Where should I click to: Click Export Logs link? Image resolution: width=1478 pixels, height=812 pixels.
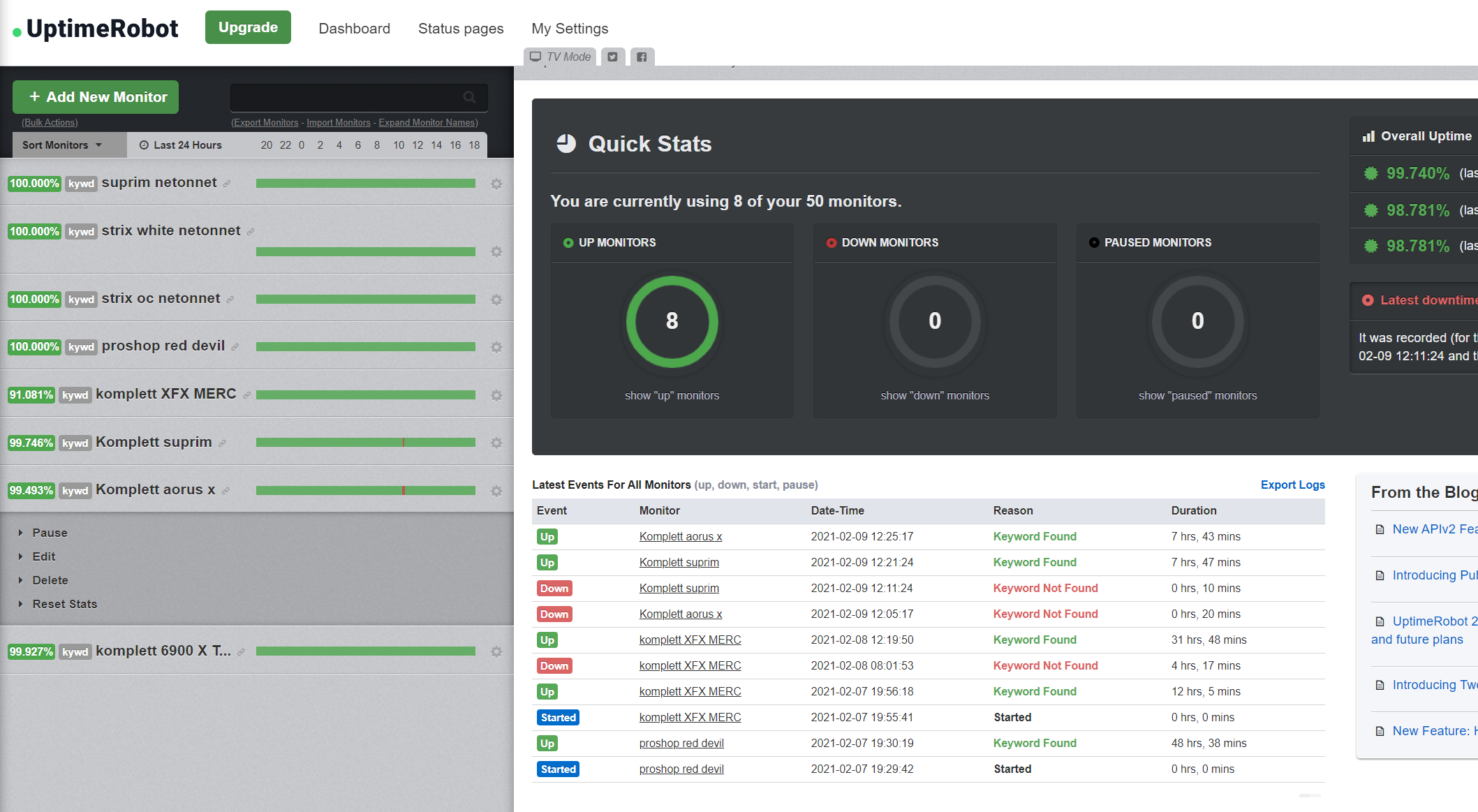pos(1293,485)
